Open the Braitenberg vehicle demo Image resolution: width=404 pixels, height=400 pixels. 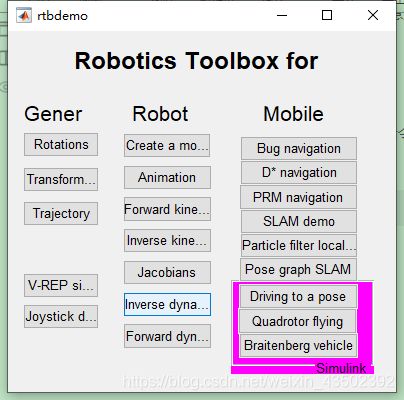click(x=298, y=345)
